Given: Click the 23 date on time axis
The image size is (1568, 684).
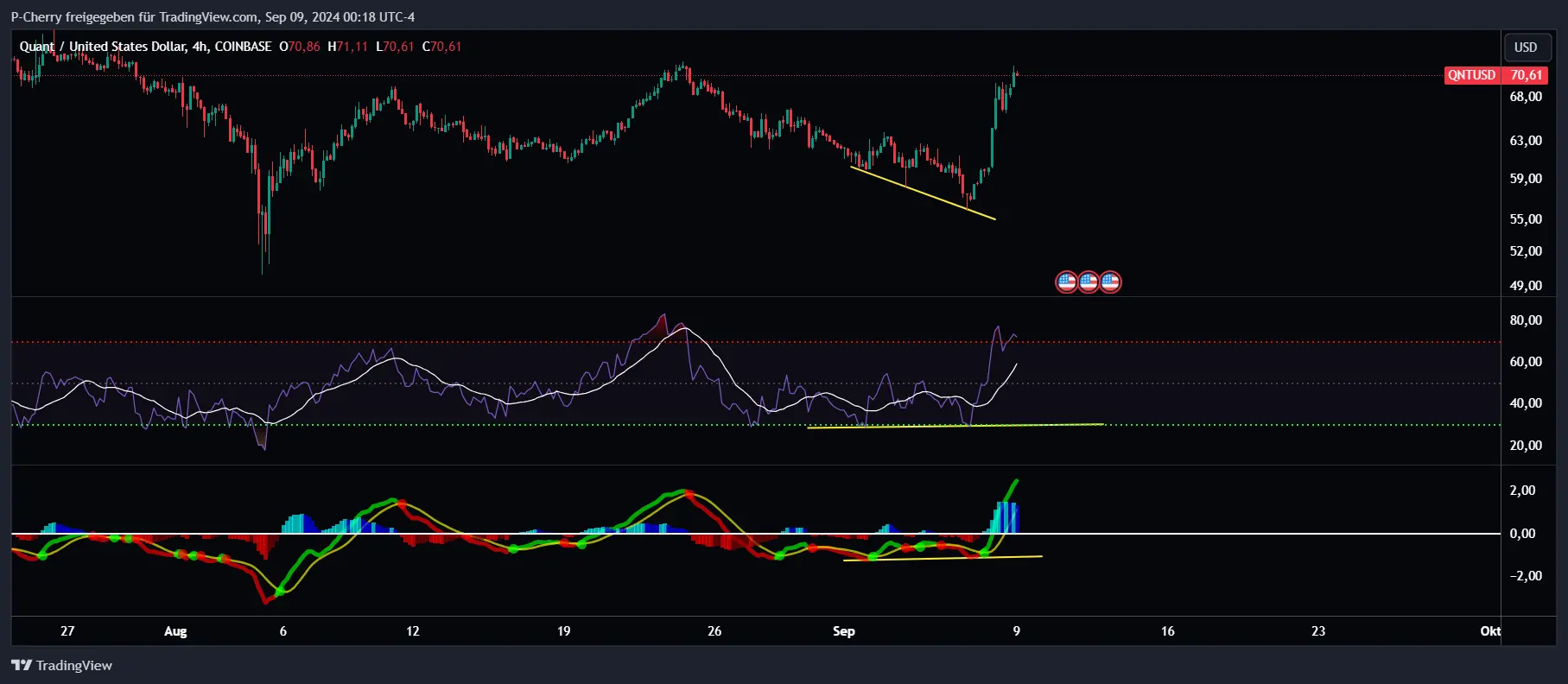Looking at the screenshot, I should pos(1318,631).
